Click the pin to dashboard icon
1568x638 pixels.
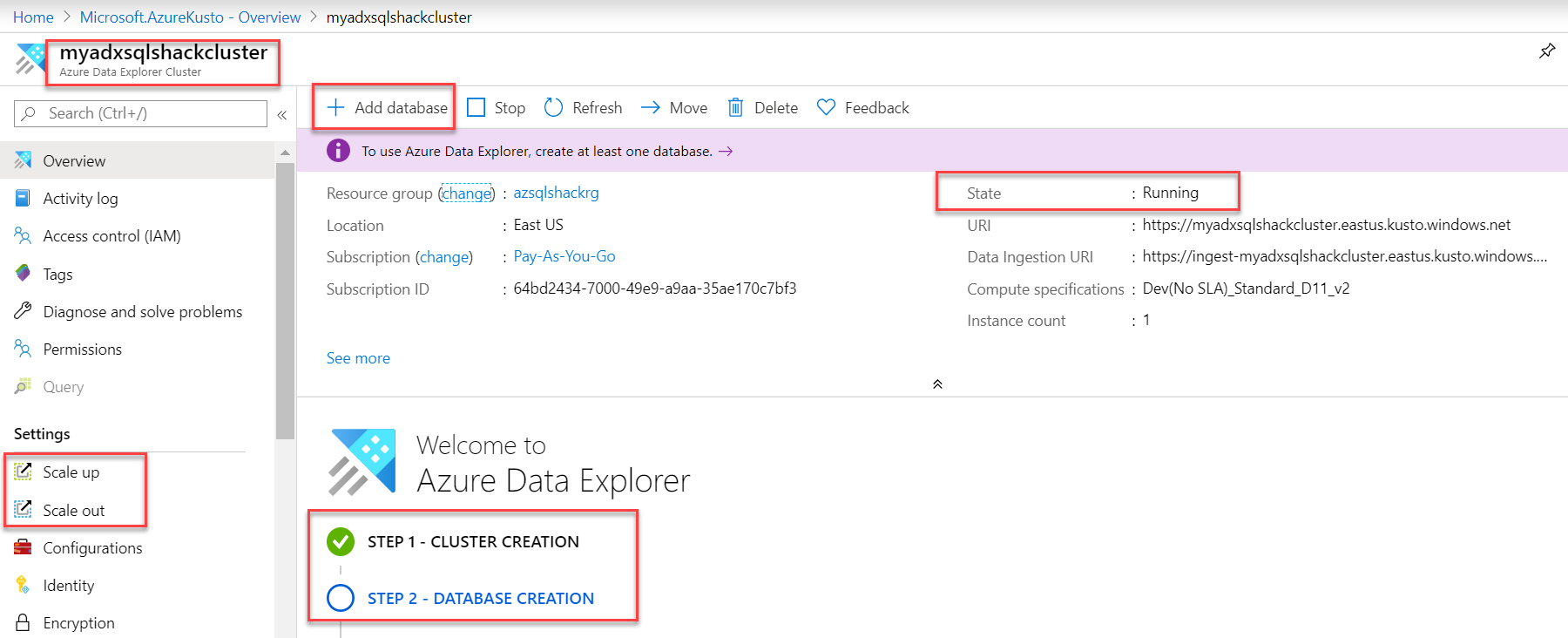[x=1547, y=51]
